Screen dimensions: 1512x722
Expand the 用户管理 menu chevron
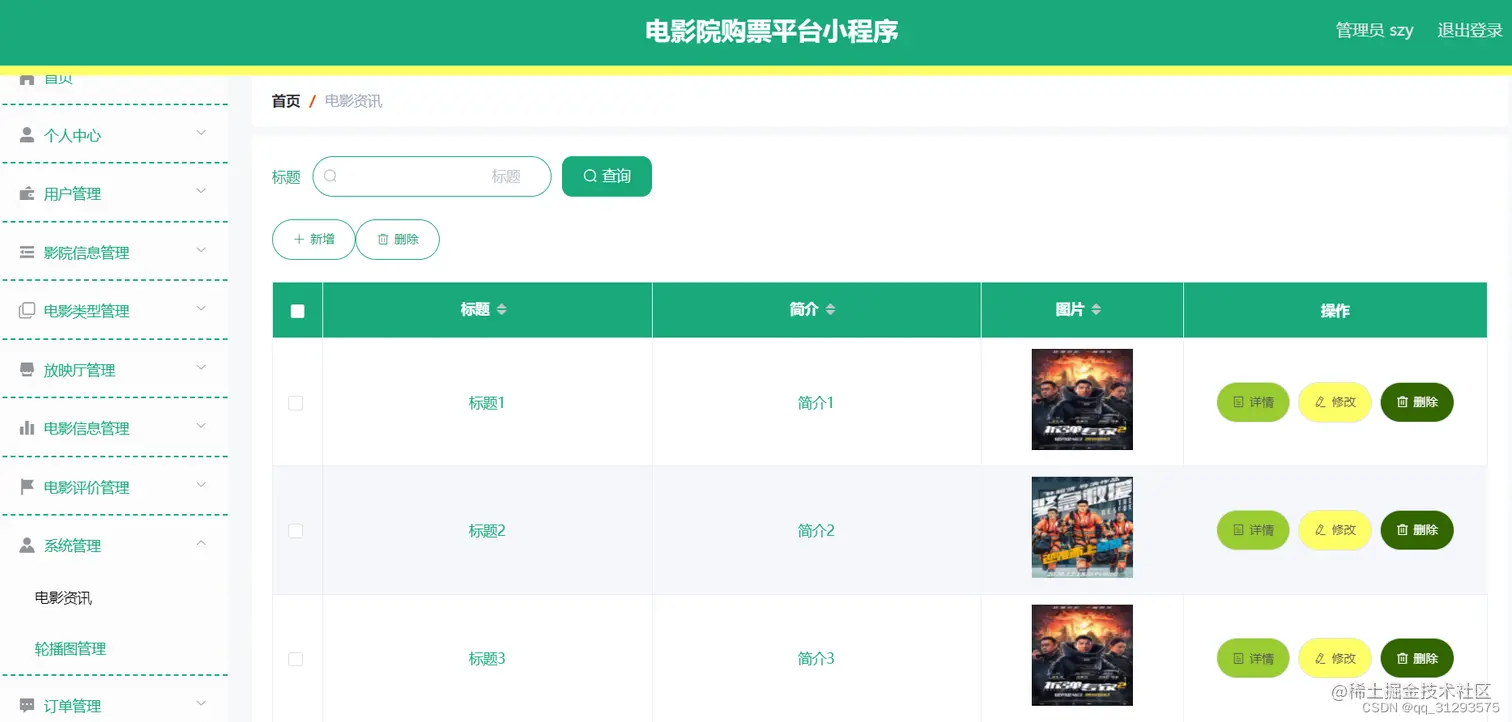(x=201, y=191)
